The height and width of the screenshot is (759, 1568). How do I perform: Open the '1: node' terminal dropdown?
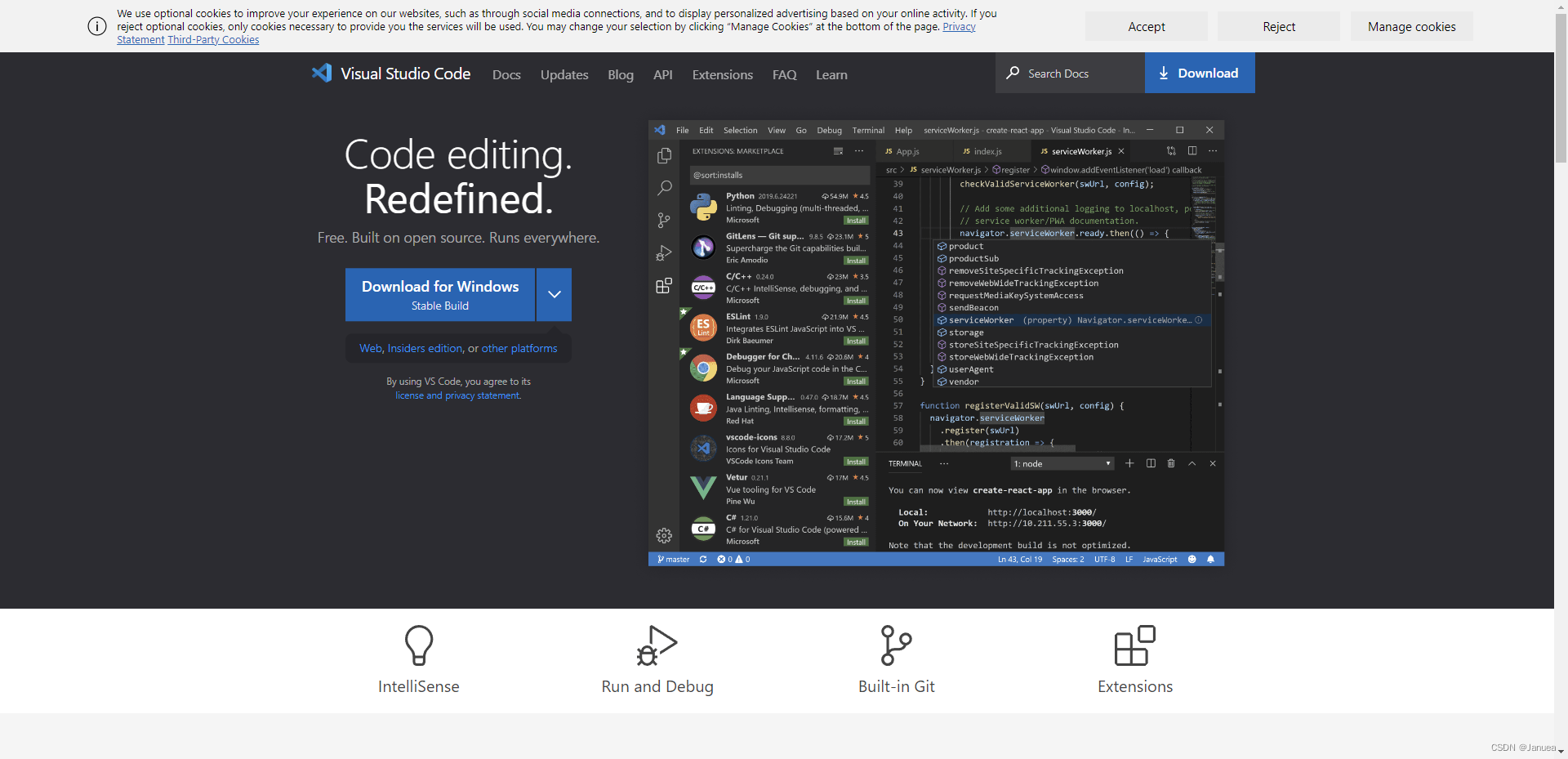[1062, 464]
